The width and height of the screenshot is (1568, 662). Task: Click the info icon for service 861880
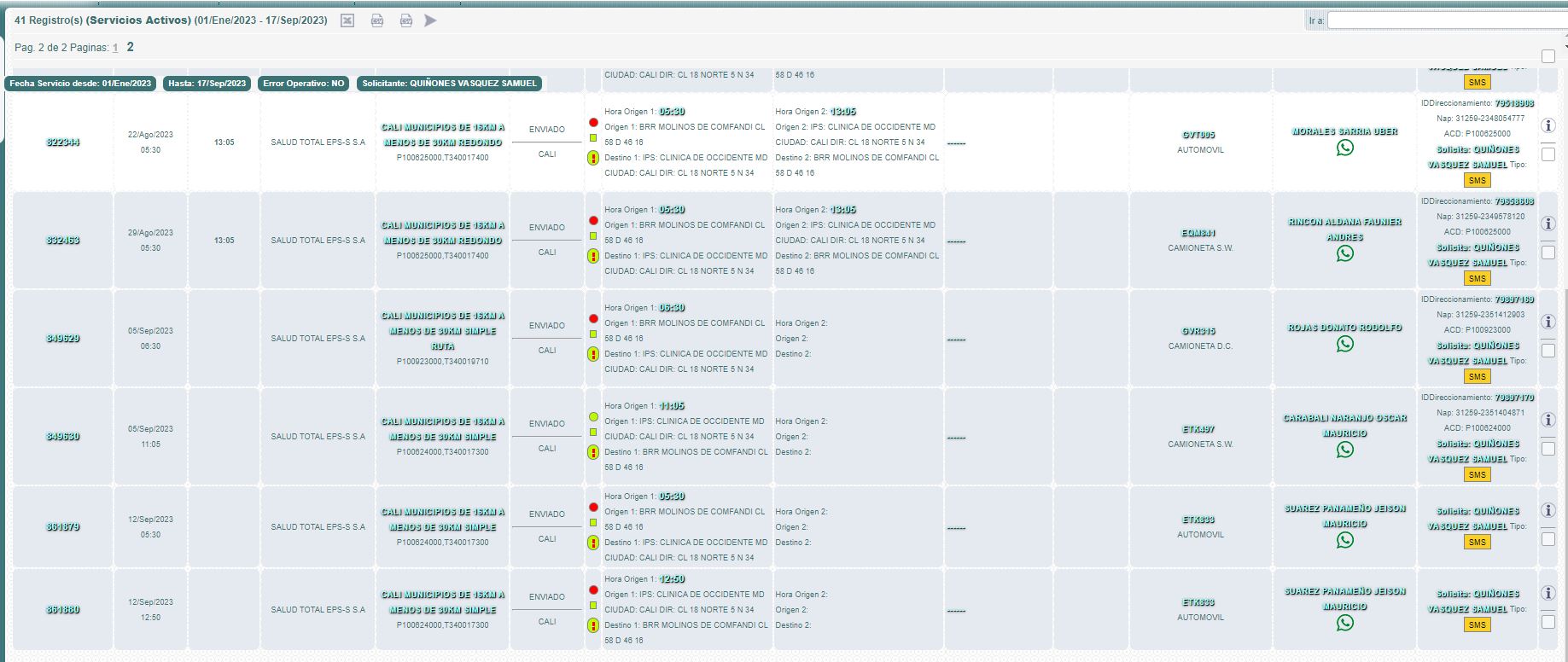pyautogui.click(x=1548, y=593)
